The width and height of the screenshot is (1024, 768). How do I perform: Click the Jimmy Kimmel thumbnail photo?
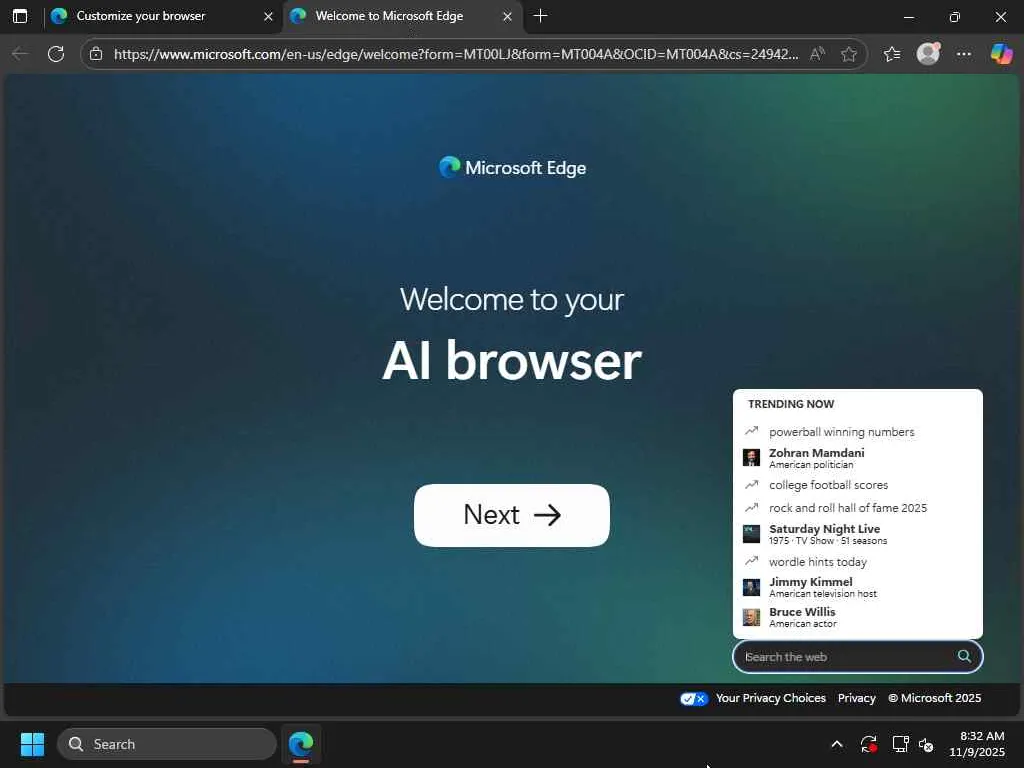752,587
